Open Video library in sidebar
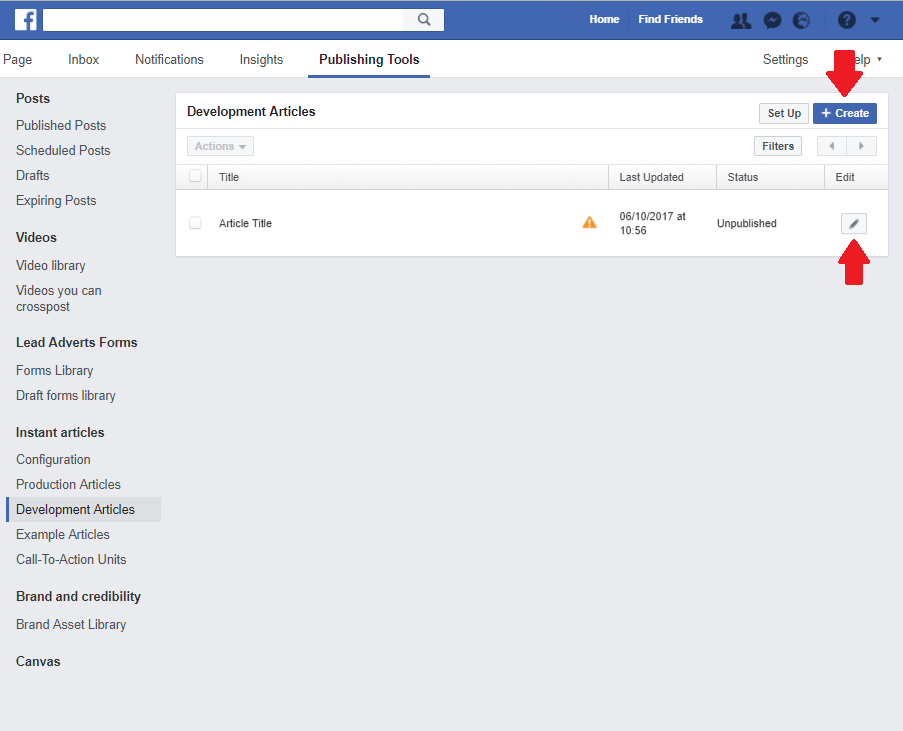The width and height of the screenshot is (903, 731). pos(51,266)
